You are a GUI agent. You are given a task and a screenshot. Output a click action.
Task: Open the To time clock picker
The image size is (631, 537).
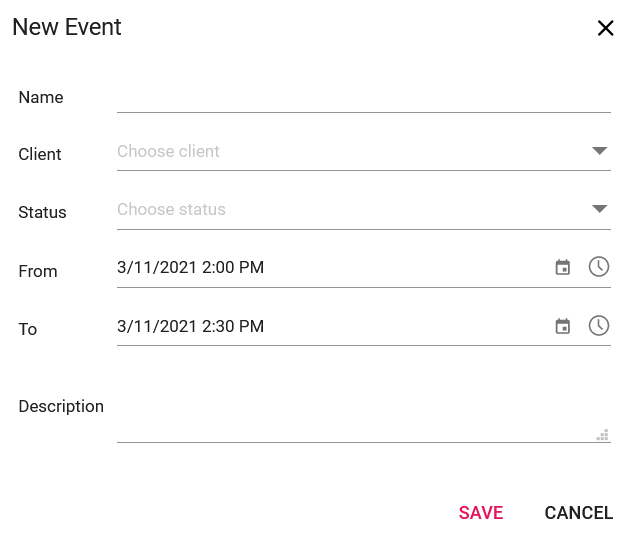598,326
